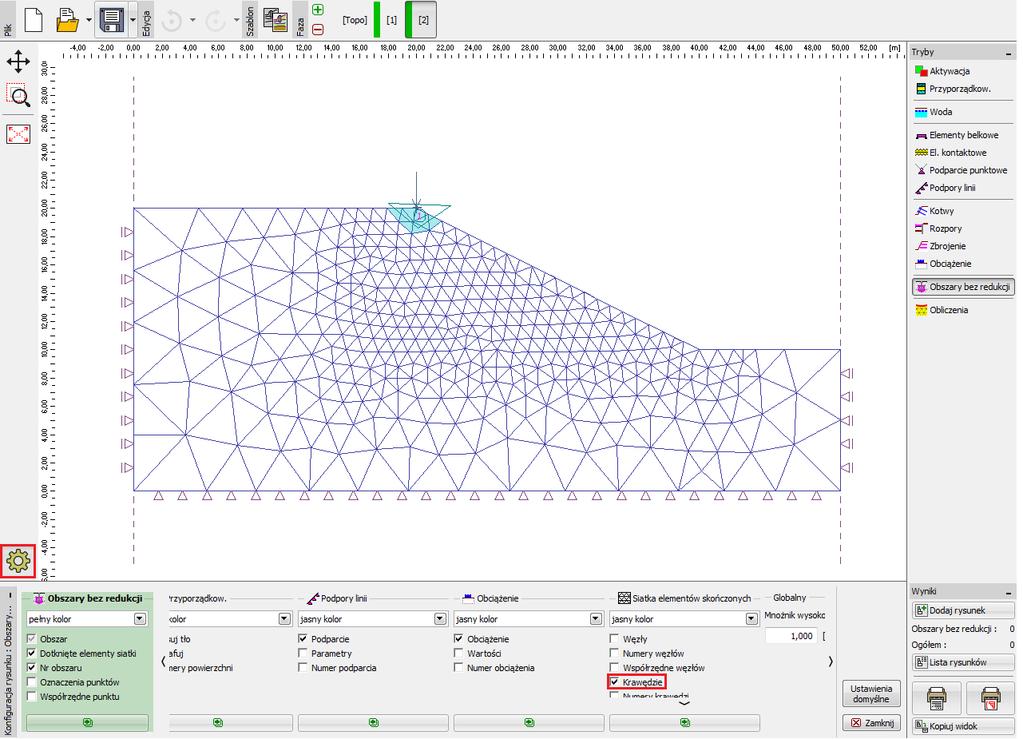The height and width of the screenshot is (739, 1023).
Task: Select Elementy belkowe mode
Action: point(957,135)
